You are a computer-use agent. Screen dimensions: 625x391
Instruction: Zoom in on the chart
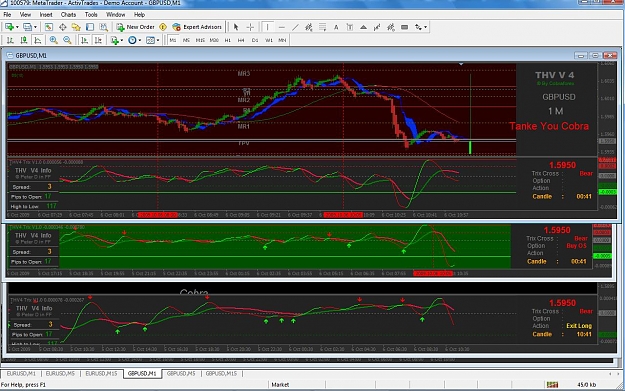[53, 40]
